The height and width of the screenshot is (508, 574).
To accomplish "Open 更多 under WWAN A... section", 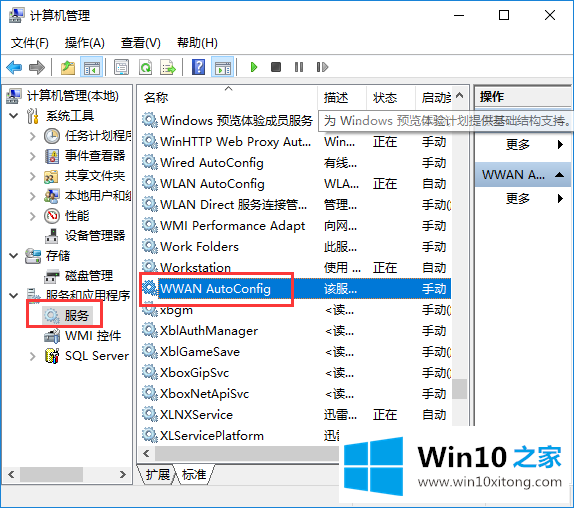I will coord(523,199).
